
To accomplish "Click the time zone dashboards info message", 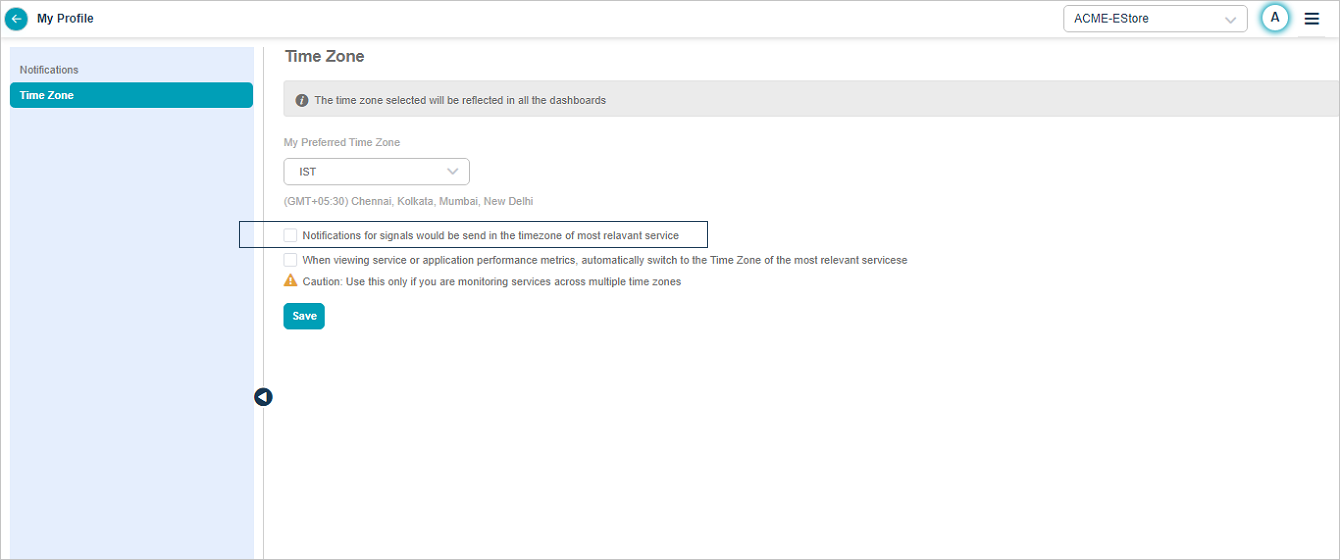I will (x=460, y=100).
